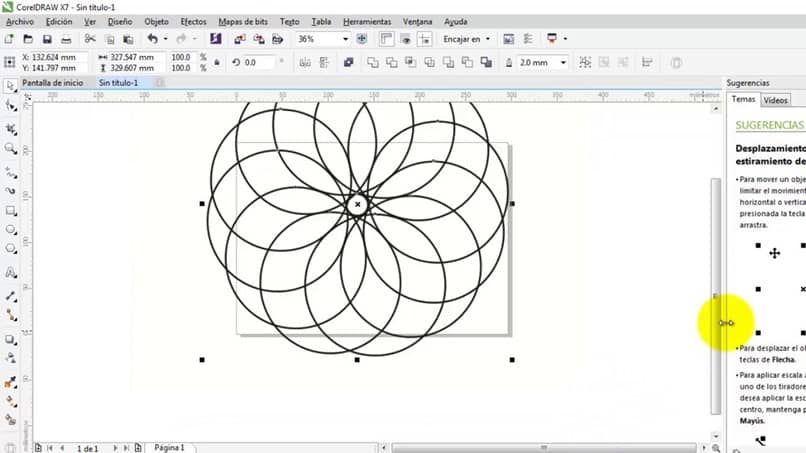Click the 'Página 1' page tab
The image size is (806, 453).
tap(168, 447)
